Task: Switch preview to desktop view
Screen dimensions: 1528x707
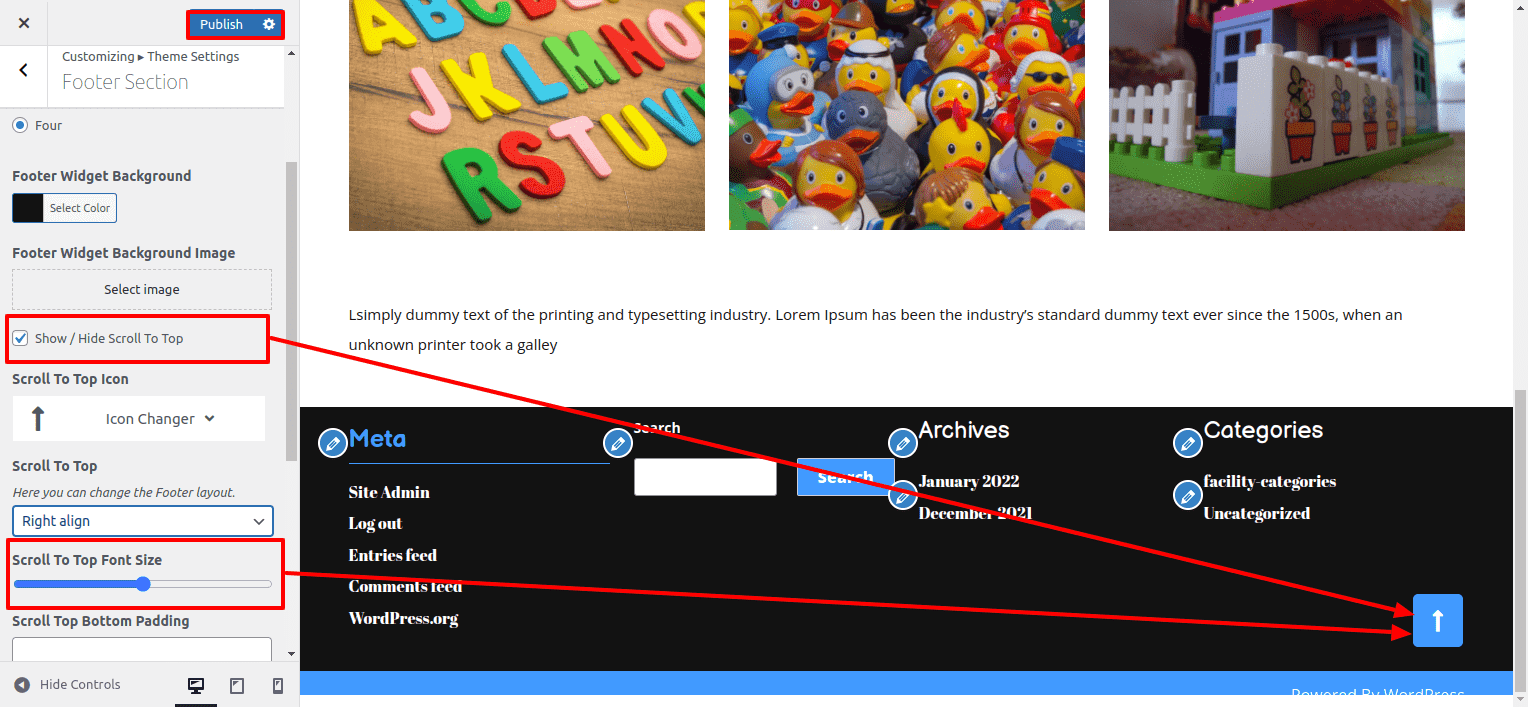Action: pyautogui.click(x=196, y=684)
